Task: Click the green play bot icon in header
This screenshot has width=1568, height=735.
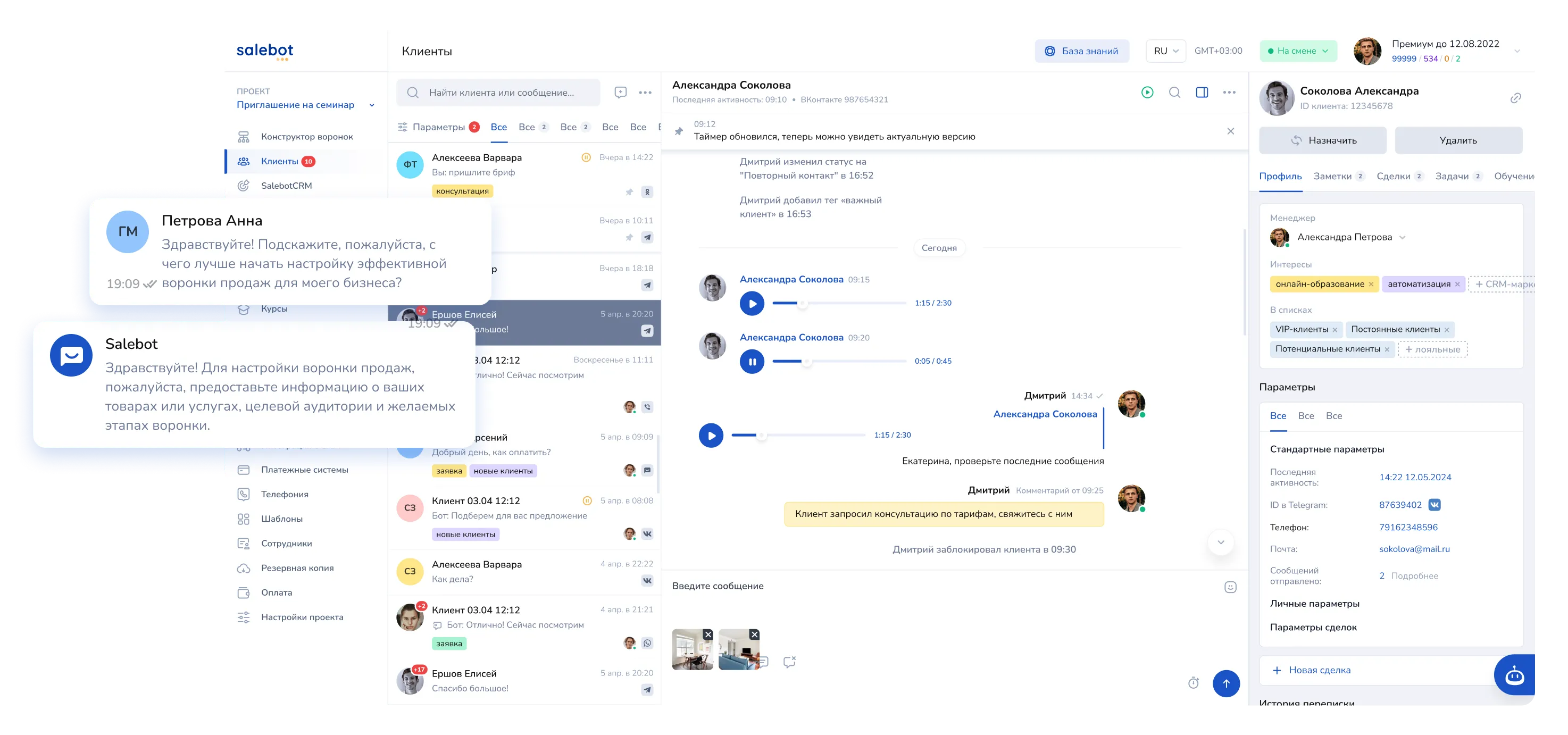Action: tap(1147, 93)
